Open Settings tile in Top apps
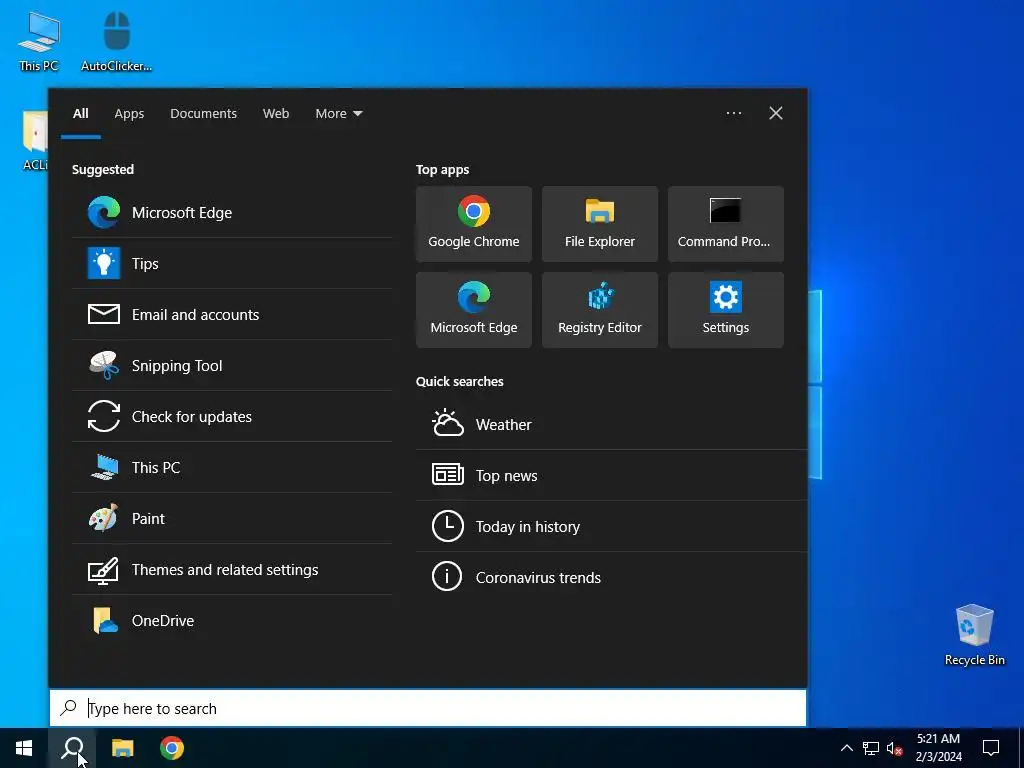1024x768 pixels. [726, 310]
